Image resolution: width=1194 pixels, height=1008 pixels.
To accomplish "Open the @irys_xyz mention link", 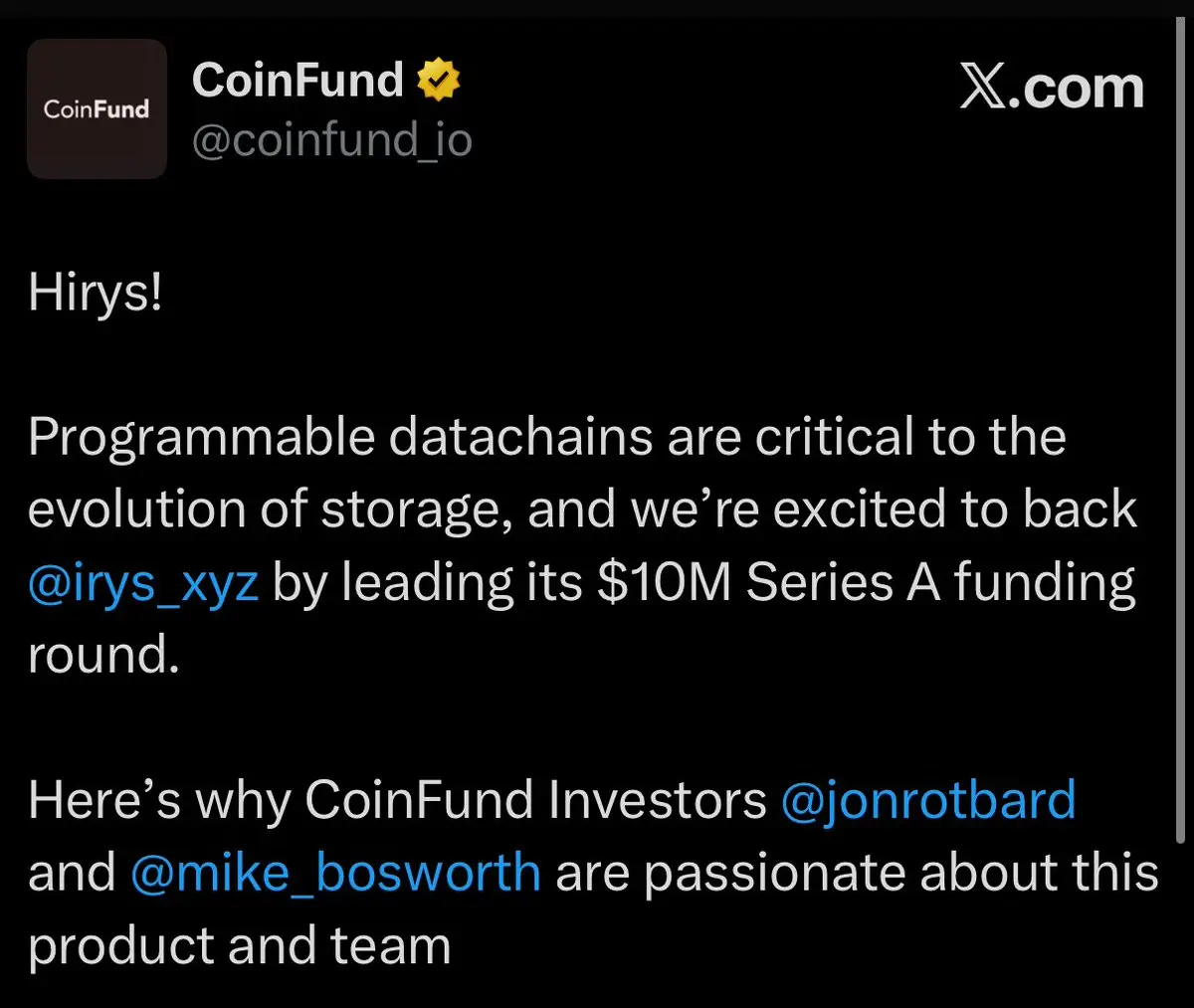I will coord(143,583).
